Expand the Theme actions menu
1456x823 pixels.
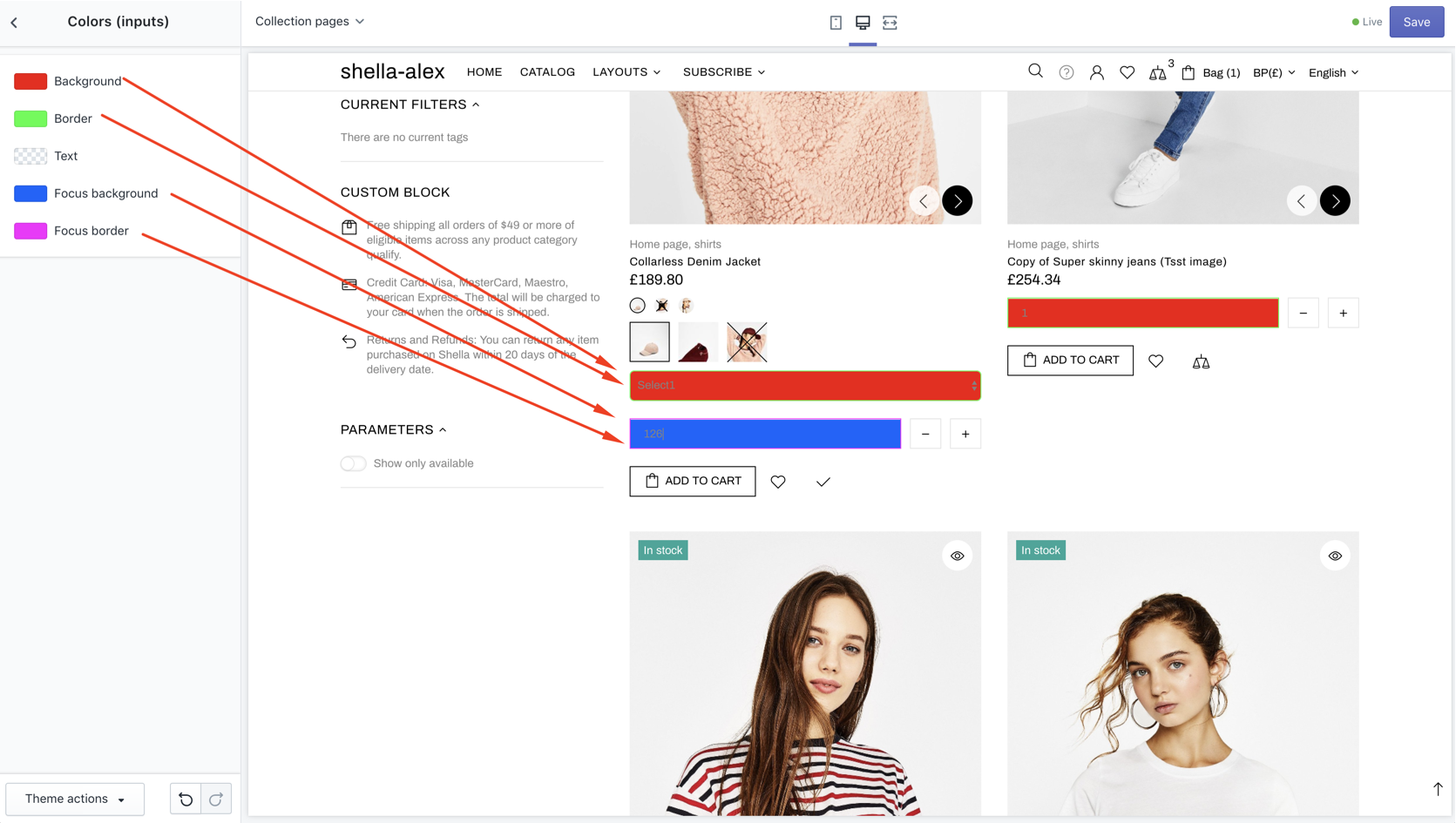pyautogui.click(x=75, y=799)
